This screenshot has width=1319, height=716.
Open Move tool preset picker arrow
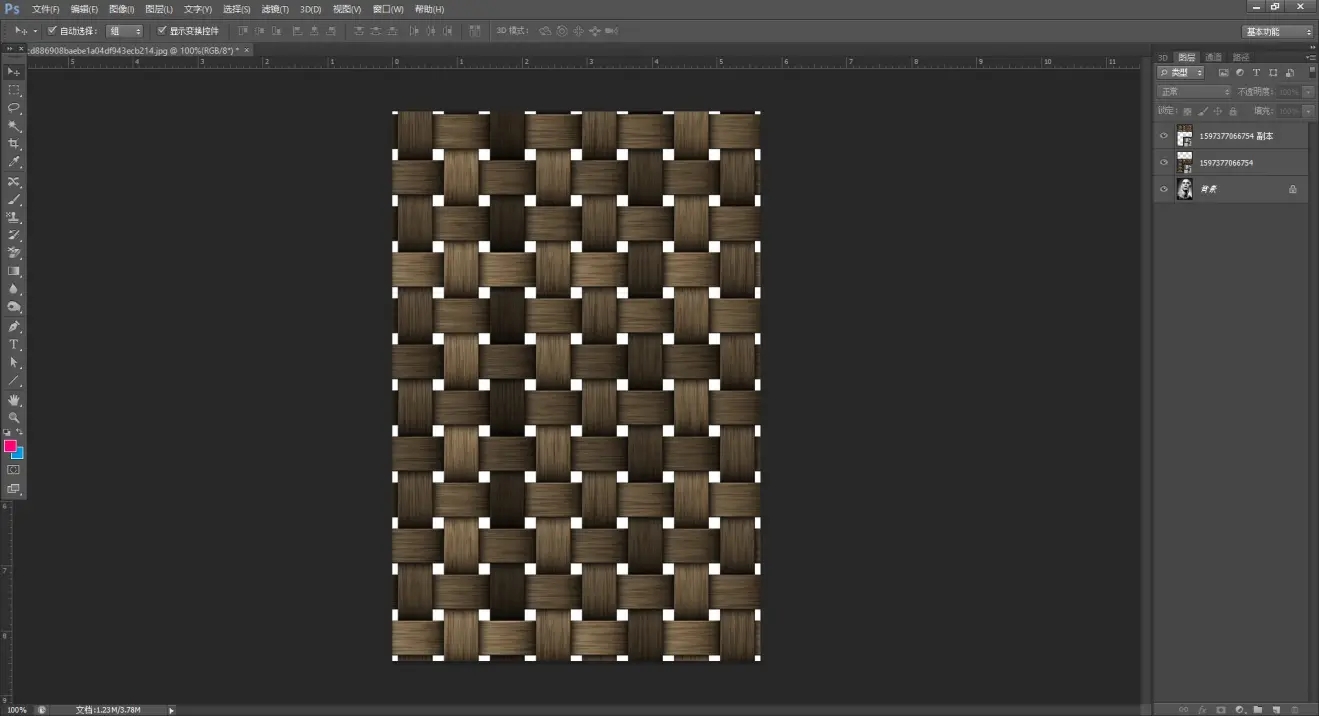[35, 31]
